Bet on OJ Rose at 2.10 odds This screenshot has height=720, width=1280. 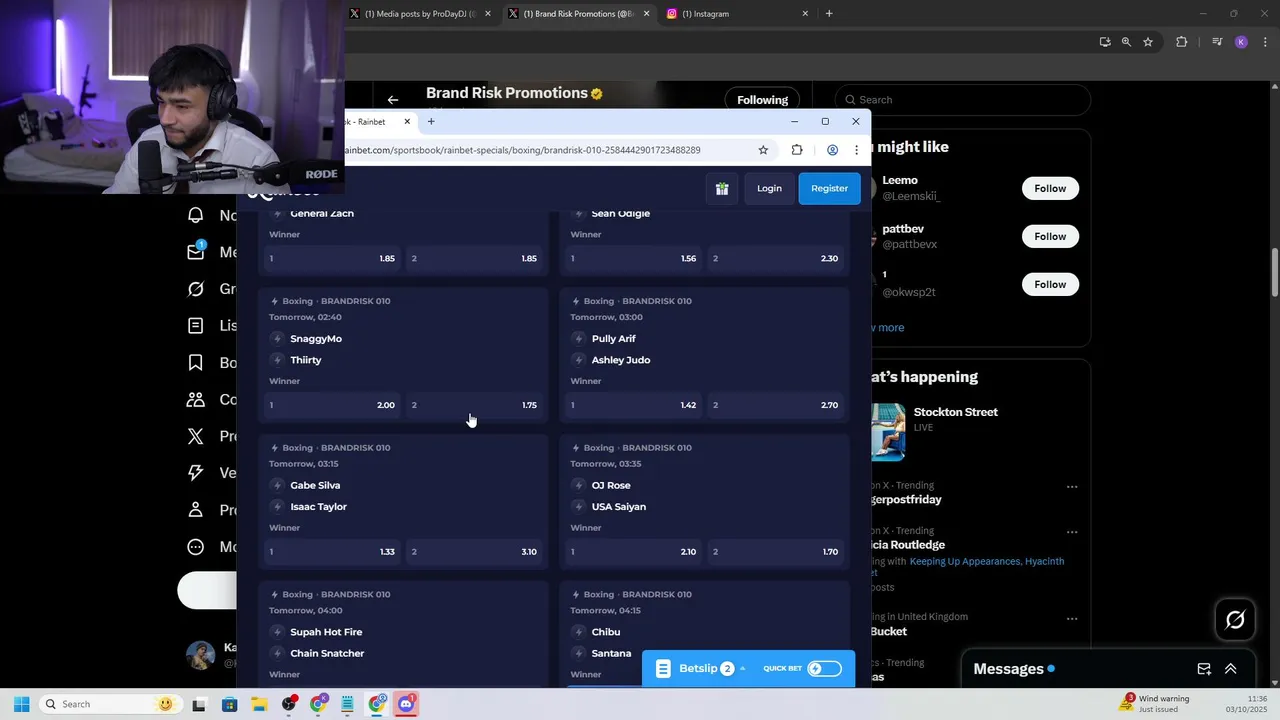click(x=633, y=552)
